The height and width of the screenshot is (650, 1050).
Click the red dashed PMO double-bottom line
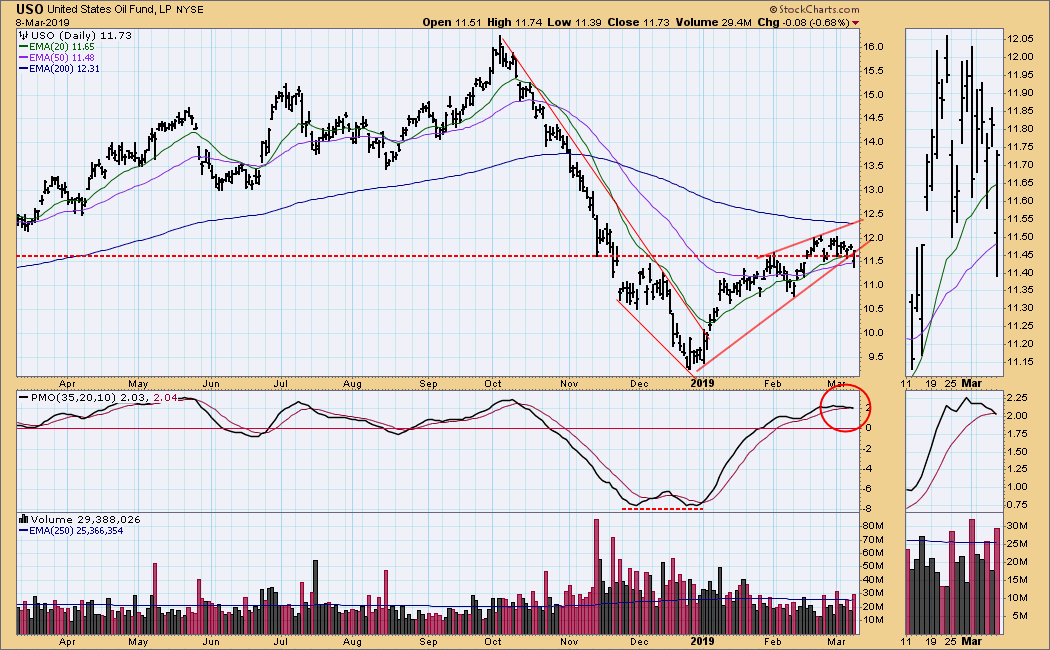coord(662,508)
